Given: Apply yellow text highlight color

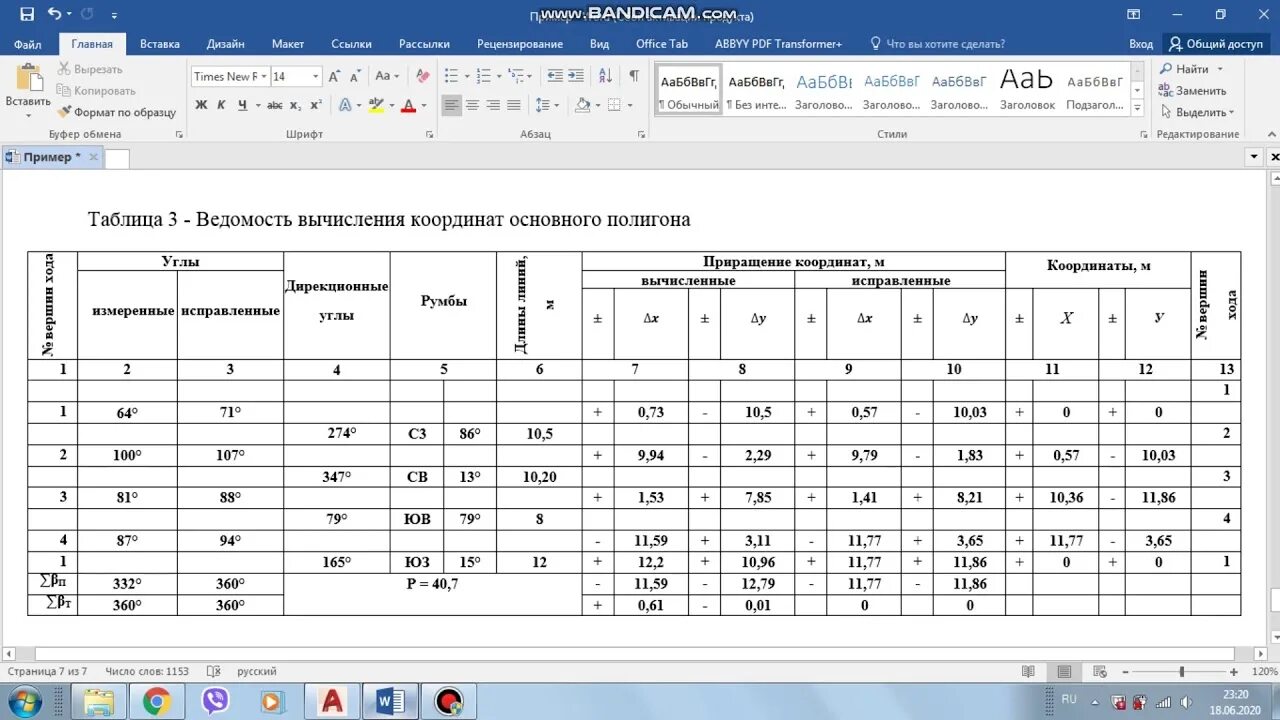Looking at the screenshot, I should point(376,105).
